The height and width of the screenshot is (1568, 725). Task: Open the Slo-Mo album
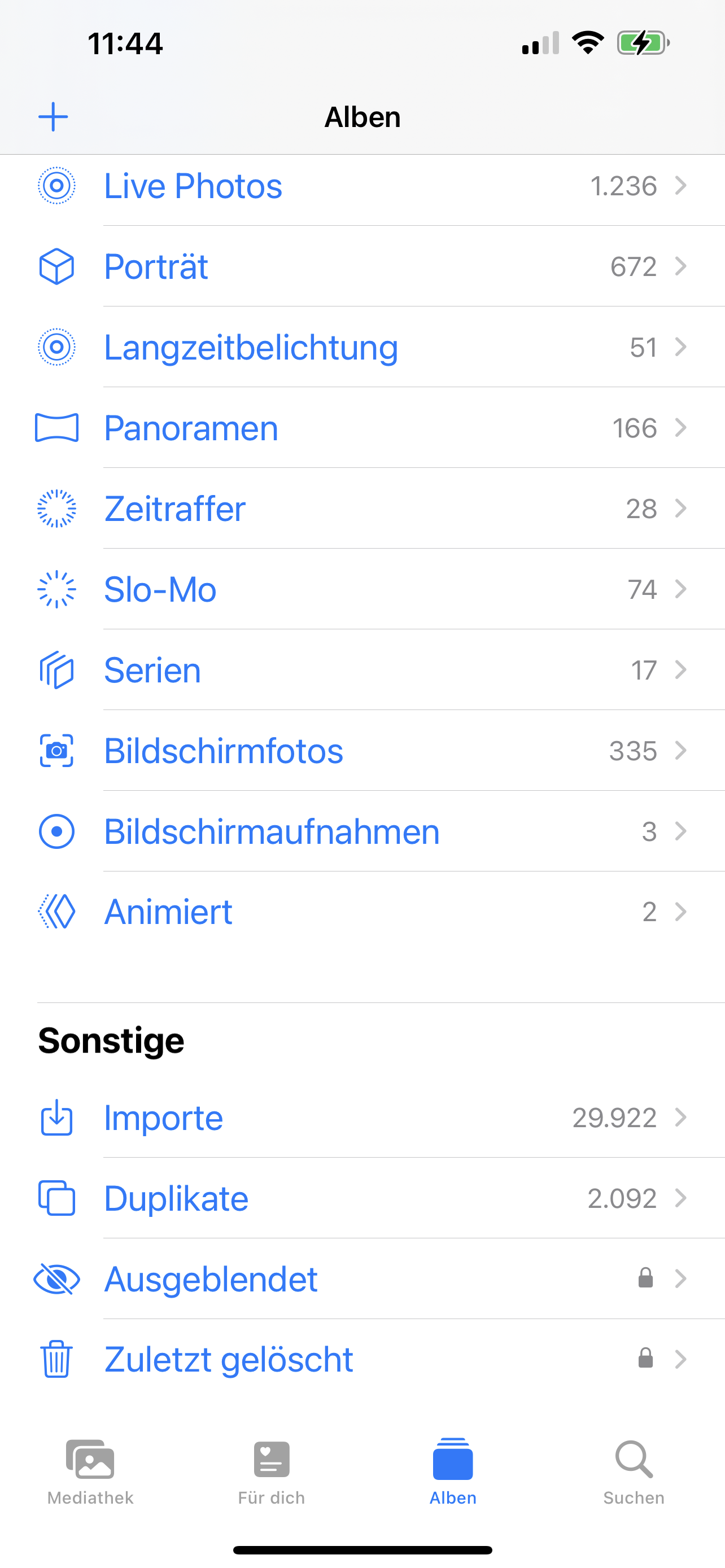click(x=160, y=589)
